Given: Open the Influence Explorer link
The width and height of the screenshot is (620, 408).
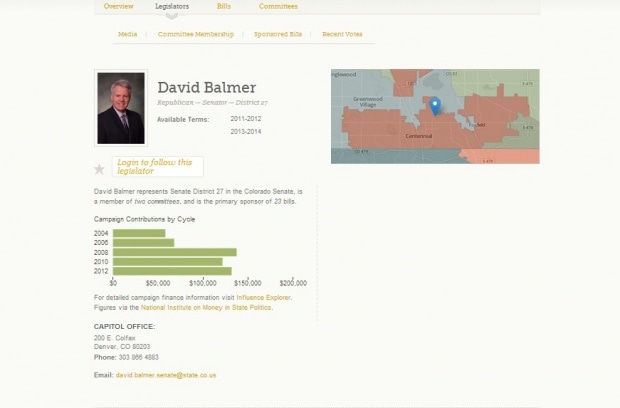Looking at the screenshot, I should [265, 297].
